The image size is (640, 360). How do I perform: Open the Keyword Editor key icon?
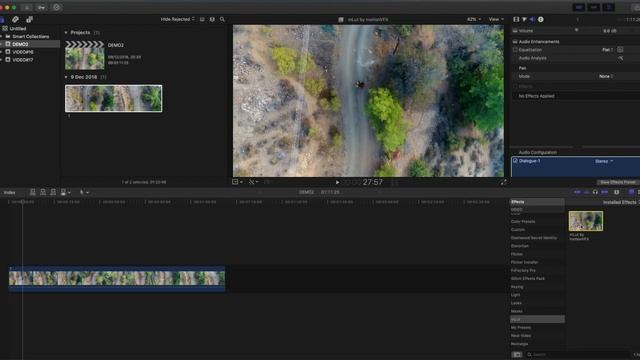(x=42, y=7)
